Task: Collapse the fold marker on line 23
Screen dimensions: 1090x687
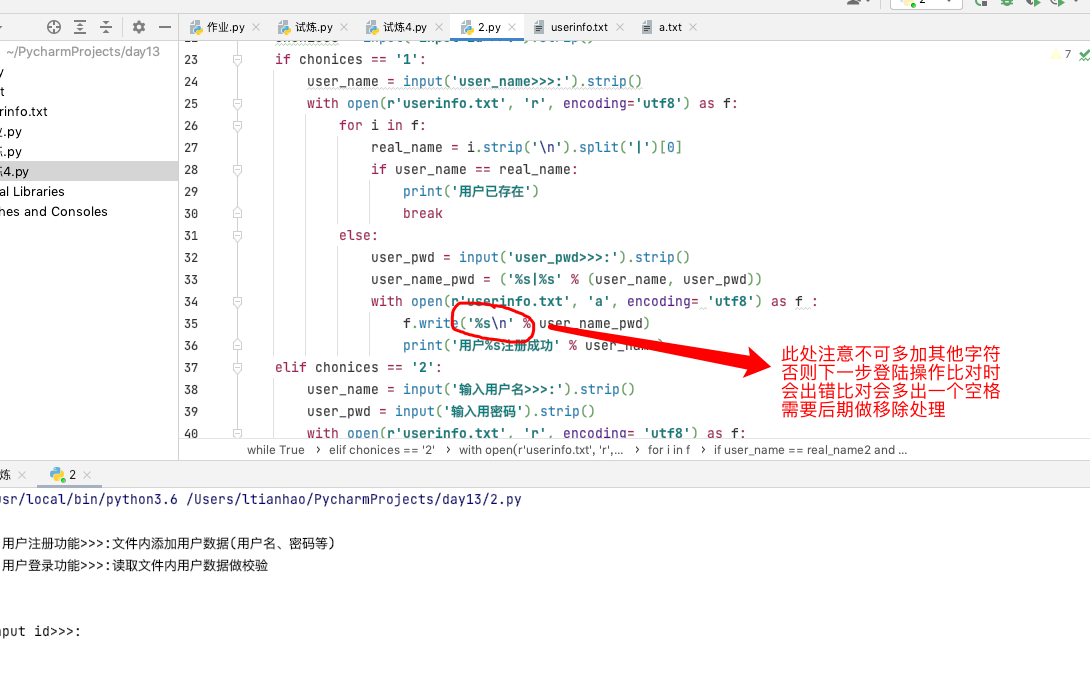Action: pos(237,60)
